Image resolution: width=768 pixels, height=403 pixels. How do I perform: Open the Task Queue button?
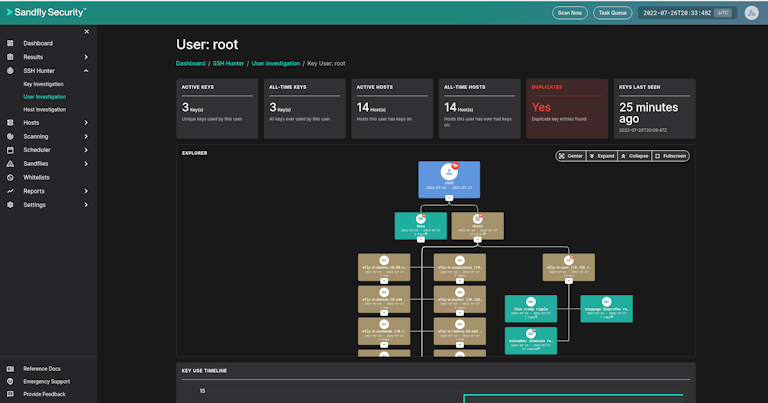(612, 13)
